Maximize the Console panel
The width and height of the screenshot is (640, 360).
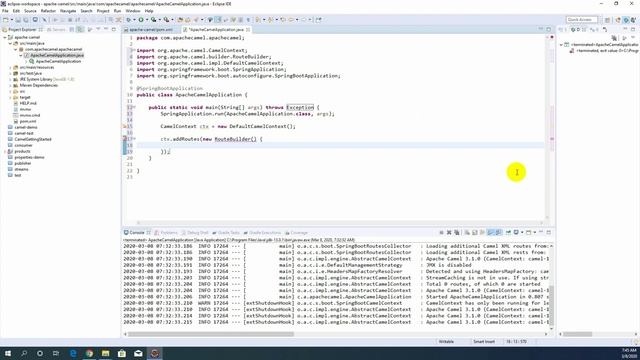549,233
